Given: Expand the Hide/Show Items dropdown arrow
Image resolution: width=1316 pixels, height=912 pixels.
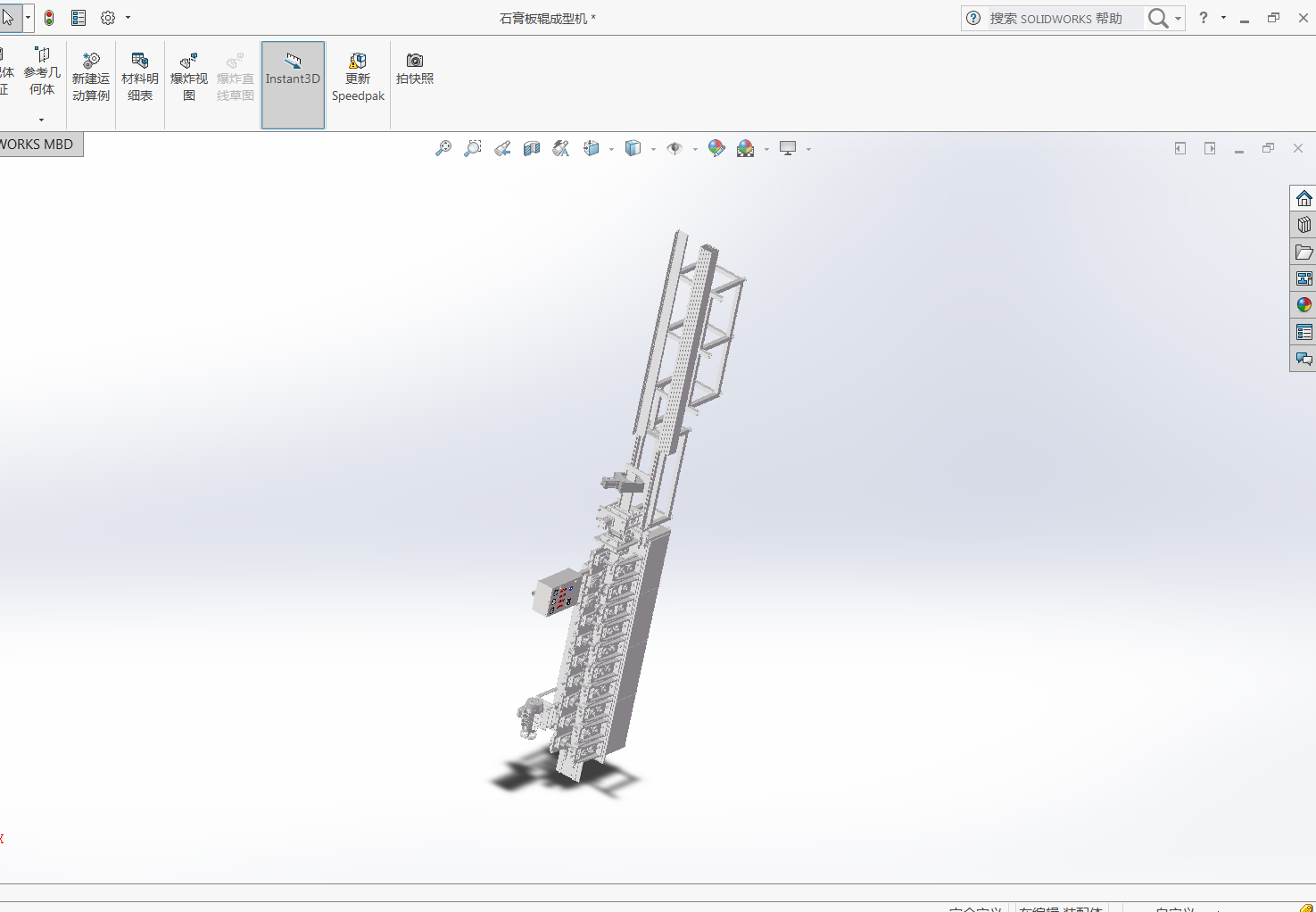Looking at the screenshot, I should 695,150.
